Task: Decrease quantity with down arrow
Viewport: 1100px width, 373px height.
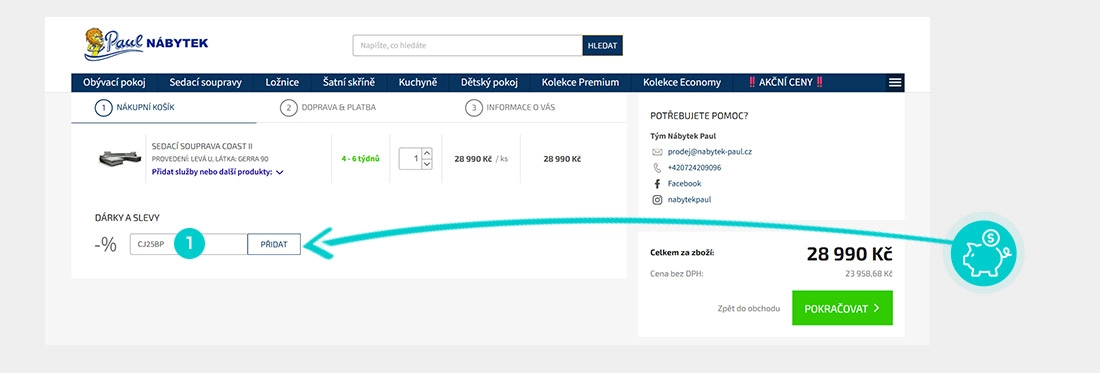Action: pyautogui.click(x=427, y=164)
